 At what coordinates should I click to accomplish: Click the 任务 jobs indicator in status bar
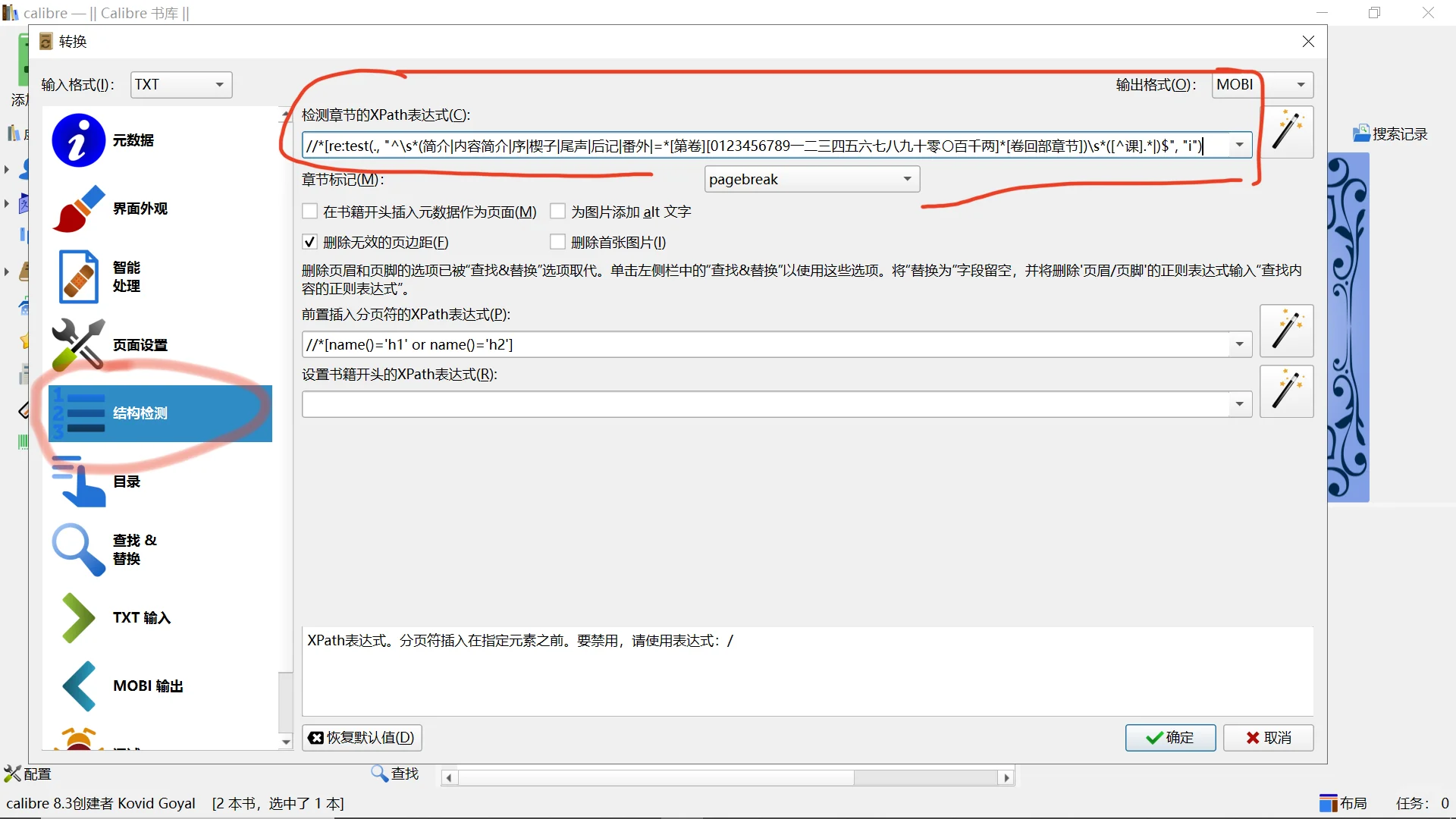[1423, 803]
